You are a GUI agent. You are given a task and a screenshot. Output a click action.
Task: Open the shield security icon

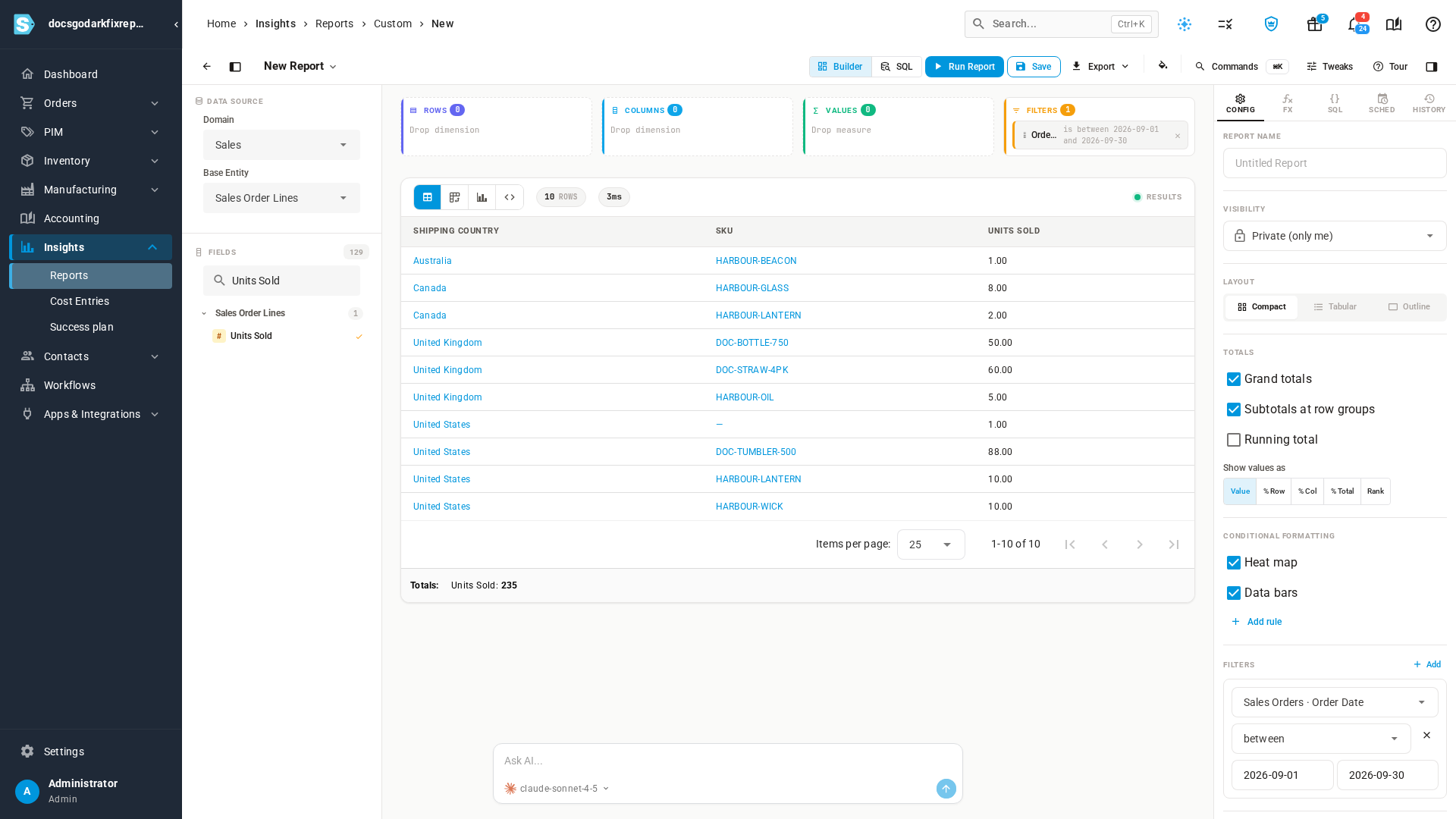[x=1271, y=24]
